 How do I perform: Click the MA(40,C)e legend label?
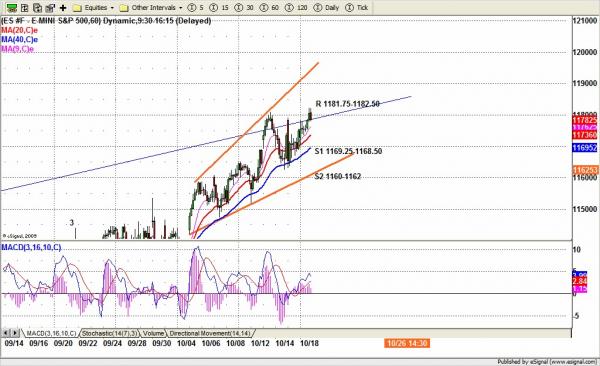(19, 39)
